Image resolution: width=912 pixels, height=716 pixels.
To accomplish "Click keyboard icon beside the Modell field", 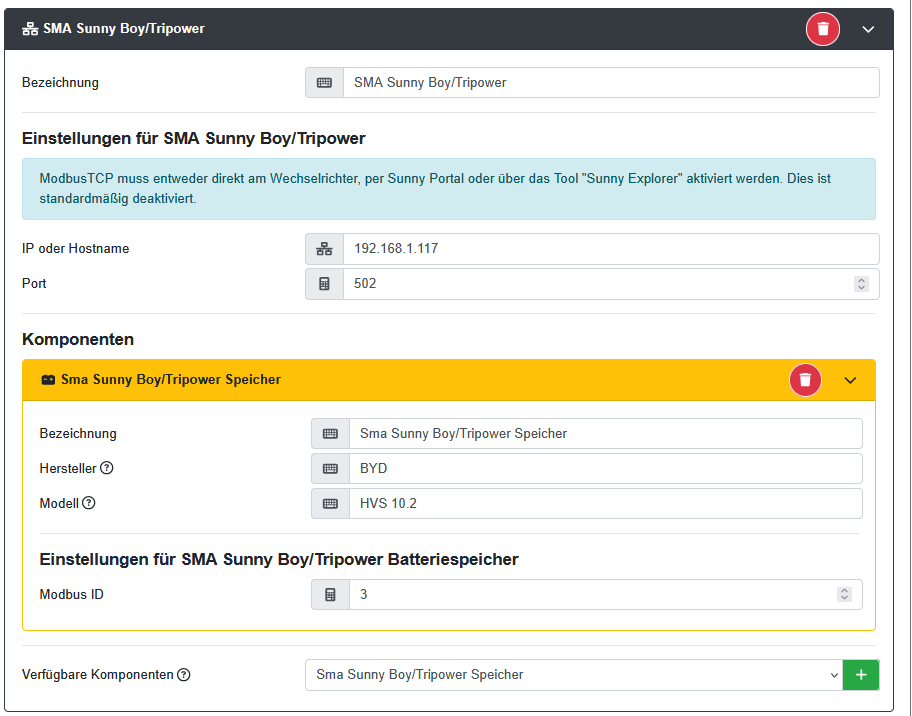I will (x=330, y=504).
